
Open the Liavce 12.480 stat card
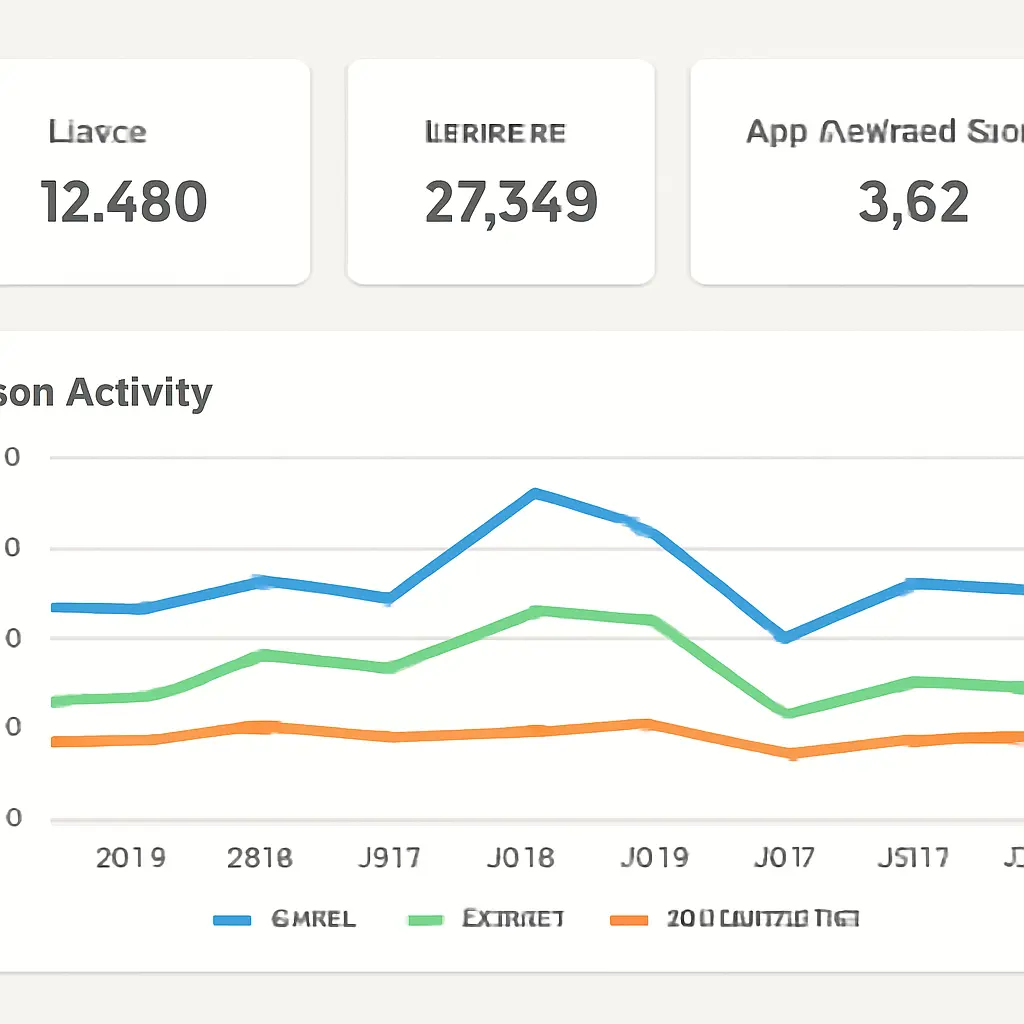click(x=150, y=172)
